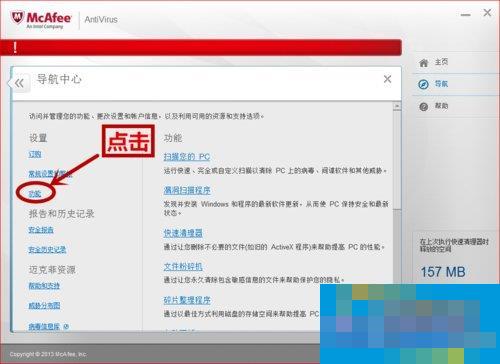Click the red alert status bar
Viewport: 500px width, 364px height.
click(201, 47)
